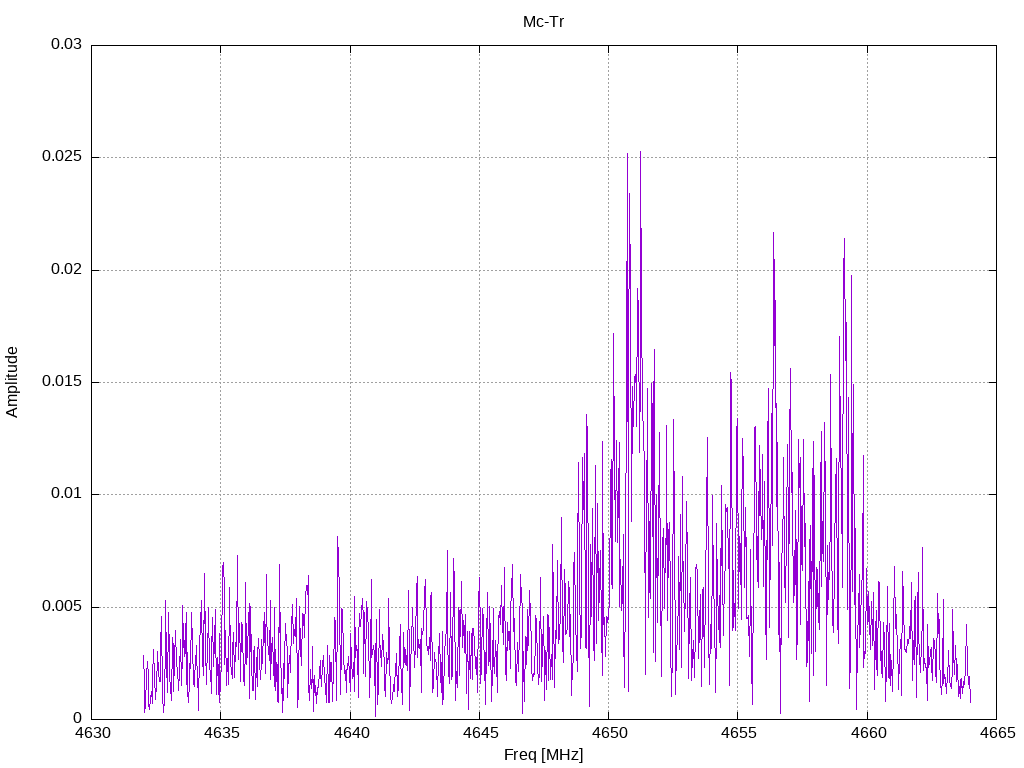Click the 0.01 y-axis tick label
This screenshot has width=1024, height=768.
(x=67, y=494)
